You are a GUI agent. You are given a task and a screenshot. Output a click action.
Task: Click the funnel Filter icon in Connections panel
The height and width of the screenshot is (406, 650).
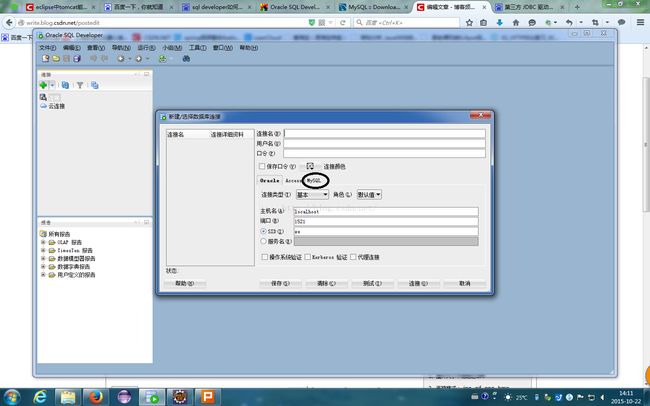[80, 85]
